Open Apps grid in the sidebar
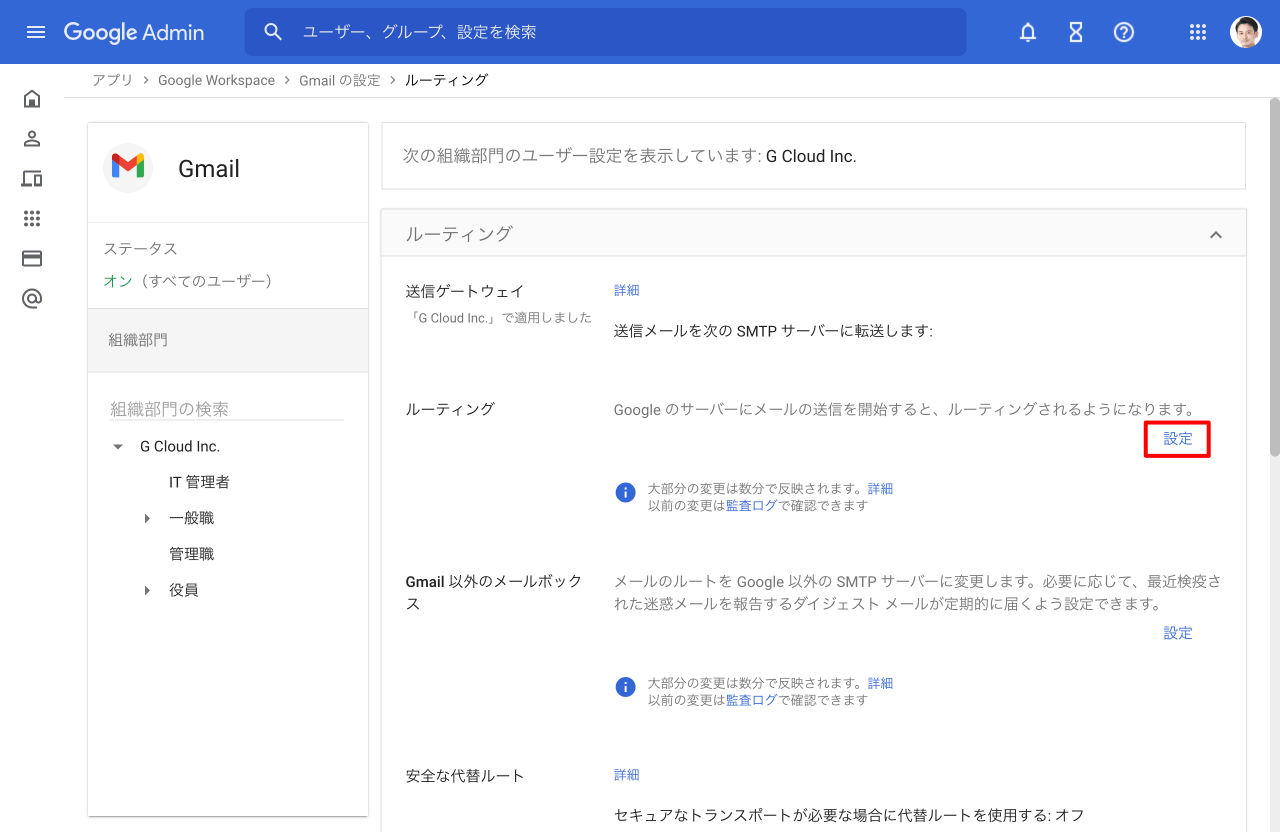The width and height of the screenshot is (1280, 832). (x=32, y=218)
